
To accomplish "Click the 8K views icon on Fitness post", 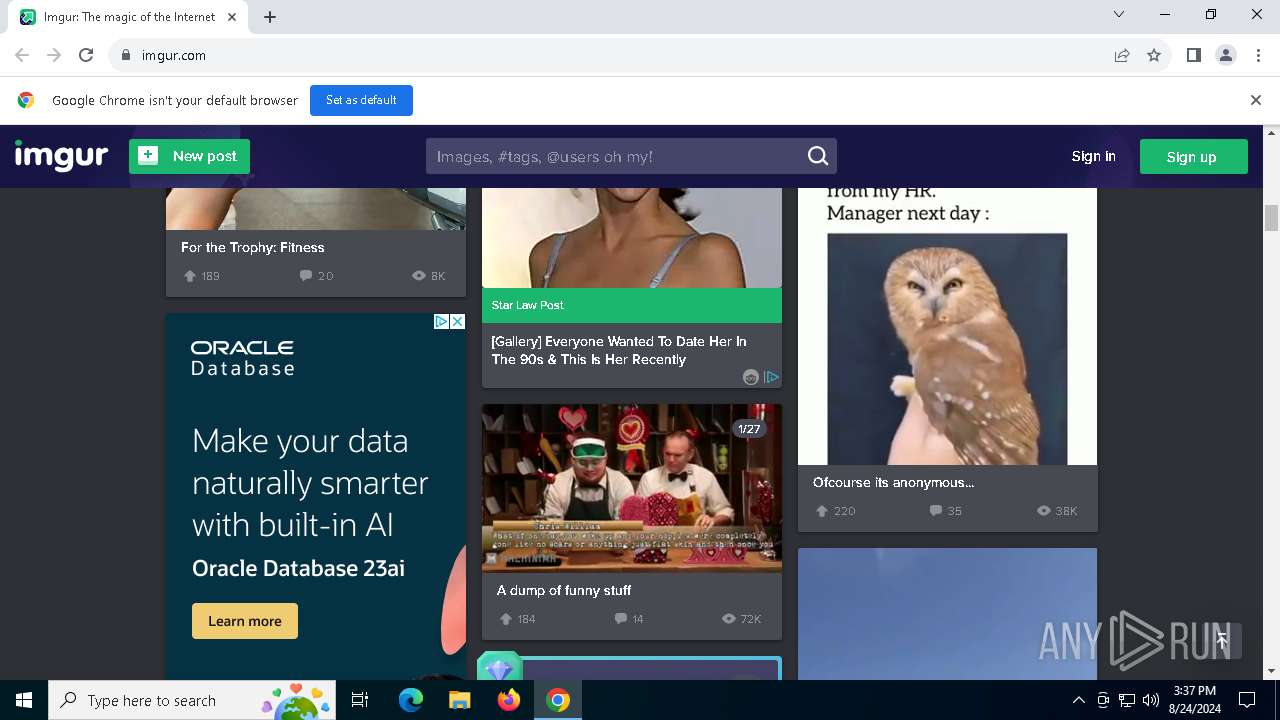I will pyautogui.click(x=419, y=276).
